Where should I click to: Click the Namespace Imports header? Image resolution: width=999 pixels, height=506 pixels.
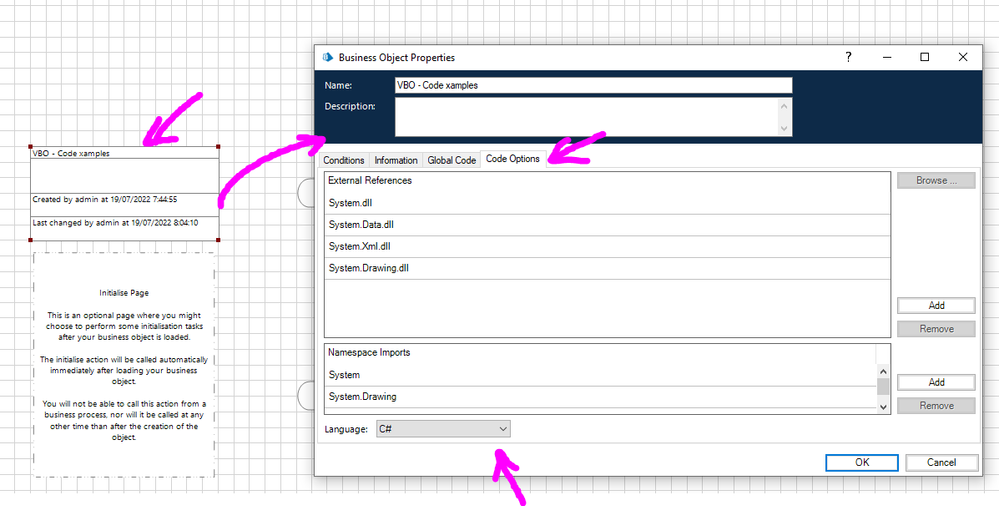click(x=600, y=352)
